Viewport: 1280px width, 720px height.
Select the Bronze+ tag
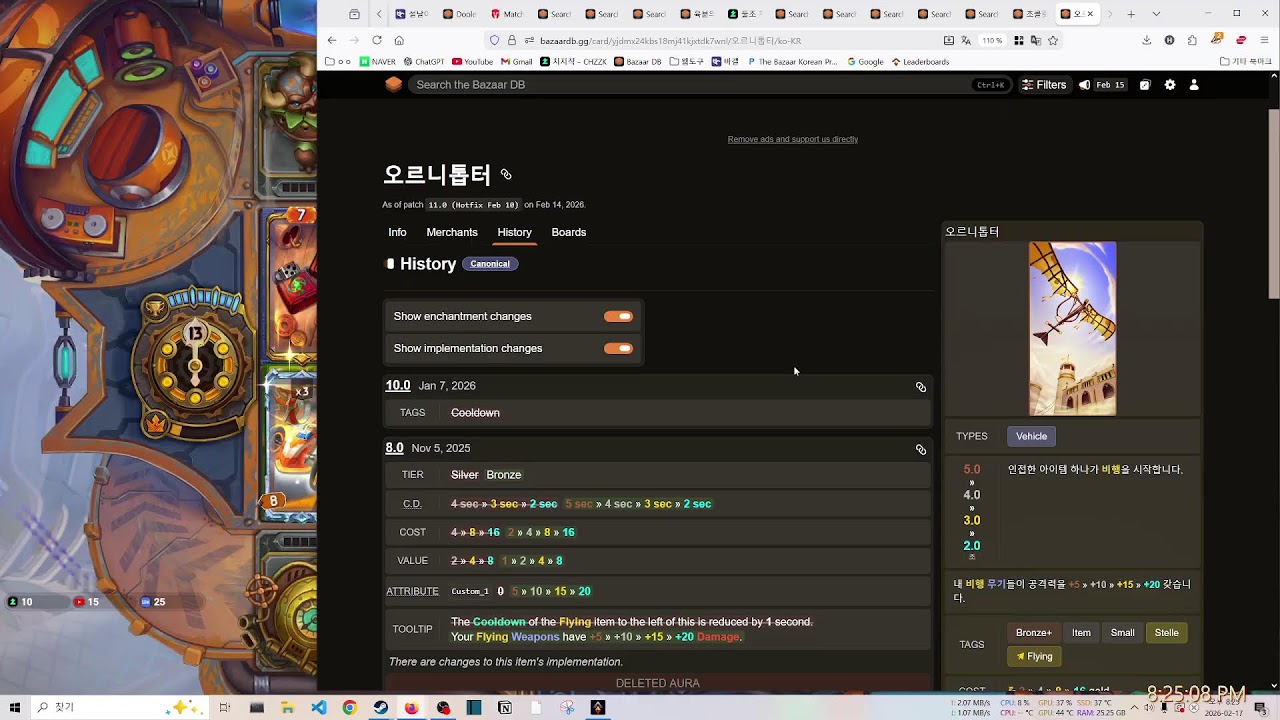1034,632
